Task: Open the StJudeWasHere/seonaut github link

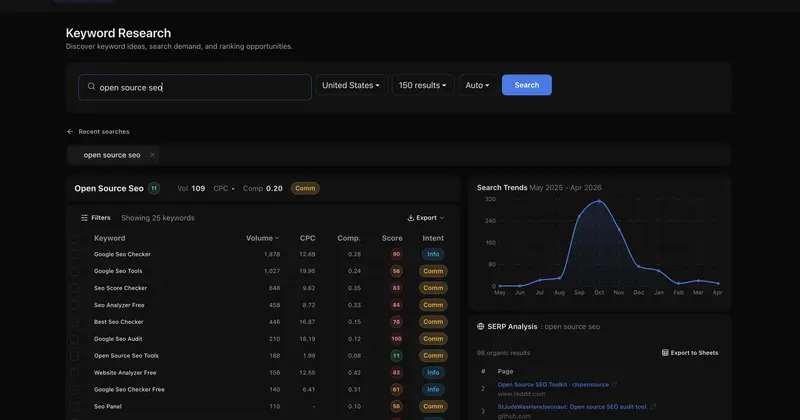Action: click(x=572, y=407)
